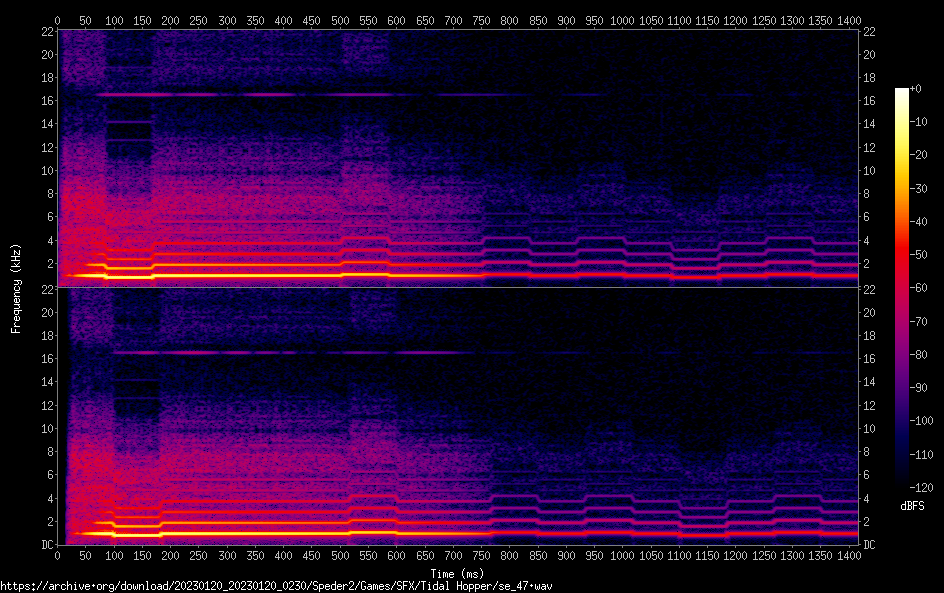Image resolution: width=944 pixels, height=593 pixels.
Task: Click the upper channel's left 16 kHz label
Action: 45,101
